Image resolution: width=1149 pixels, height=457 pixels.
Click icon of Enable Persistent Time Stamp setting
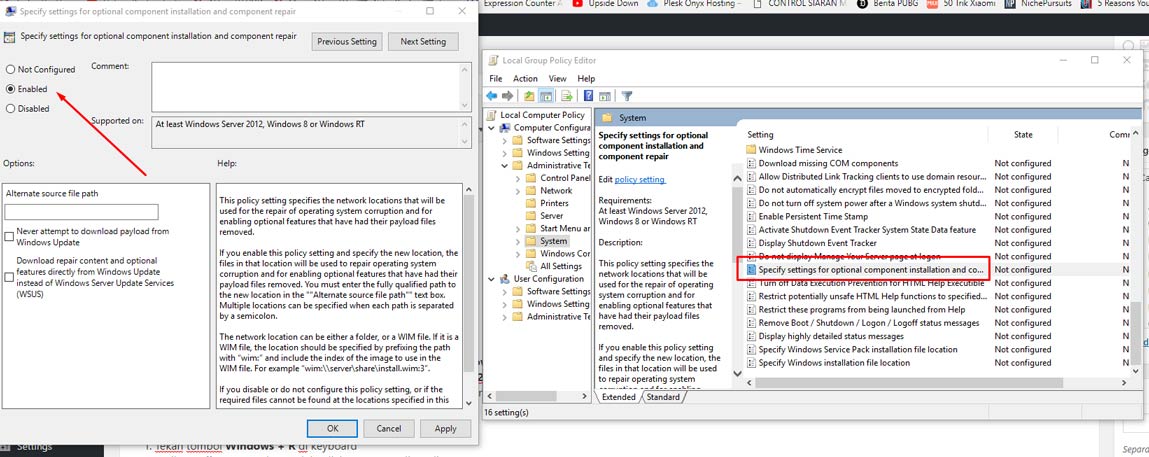(750, 217)
